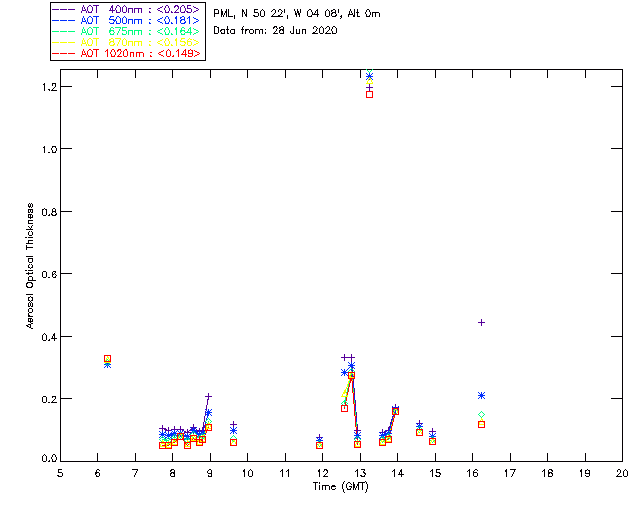Click the y-axis tick label '1.2'
The image size is (640, 512).
pos(49,87)
